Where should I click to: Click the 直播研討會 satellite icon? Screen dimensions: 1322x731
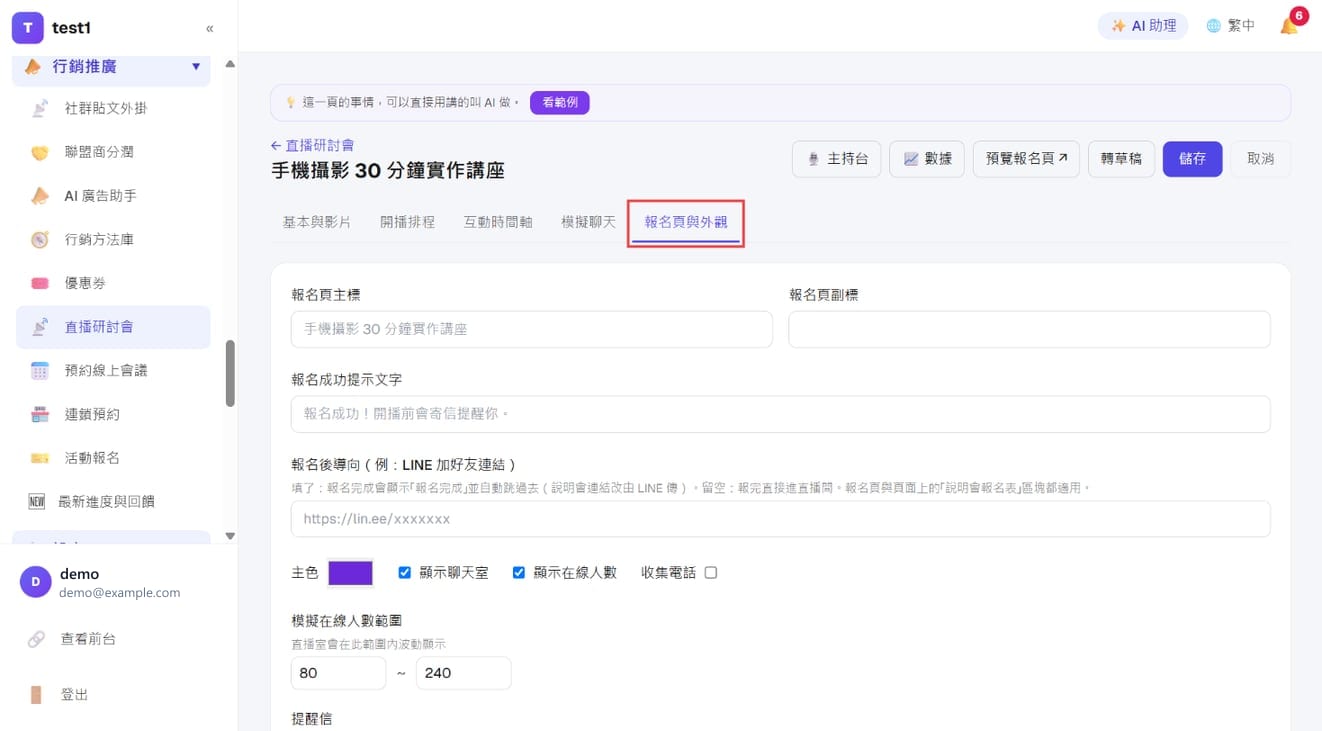tap(40, 327)
